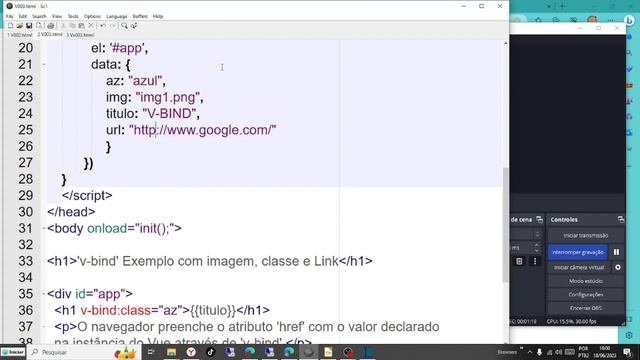Click the Cut scissors icon
640x360 pixels.
63,26
